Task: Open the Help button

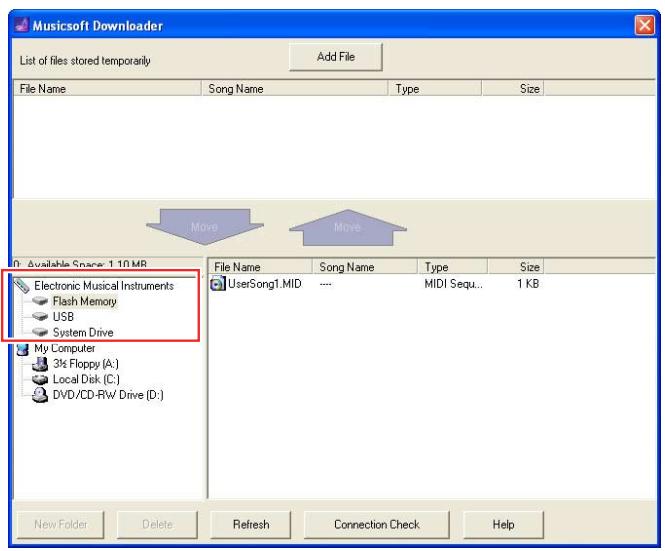Action: click(503, 524)
